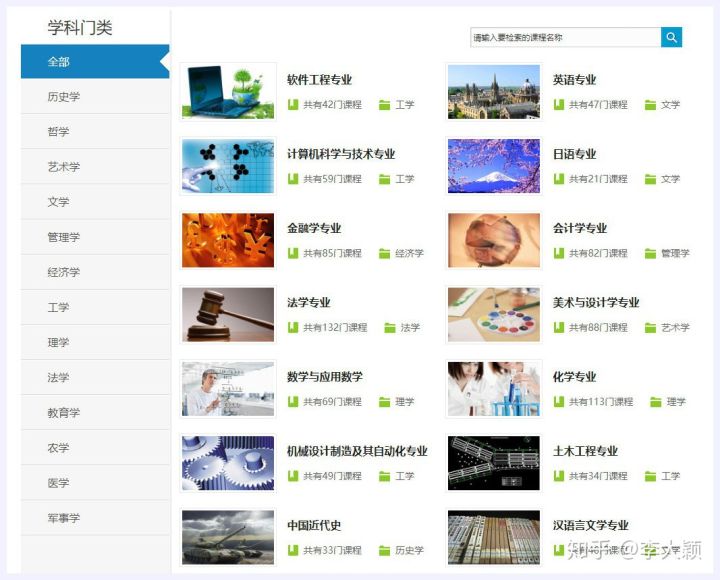Click the folder icon in 法学专业 row
720x580 pixels.
coord(390,328)
